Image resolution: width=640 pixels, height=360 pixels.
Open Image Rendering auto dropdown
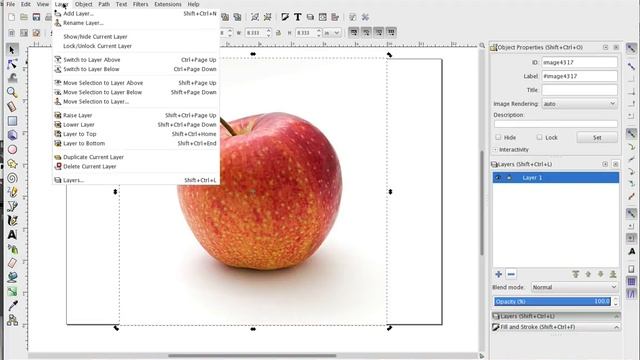579,104
